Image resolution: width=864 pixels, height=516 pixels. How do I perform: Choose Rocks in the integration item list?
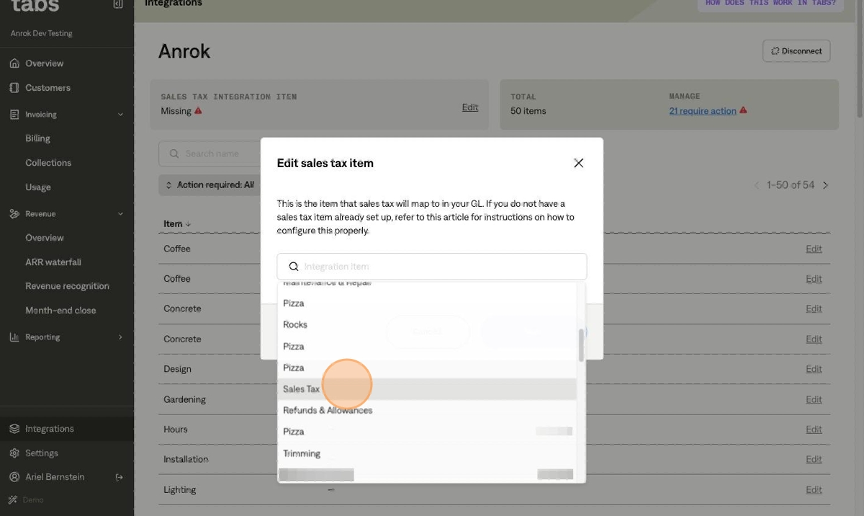click(x=427, y=325)
